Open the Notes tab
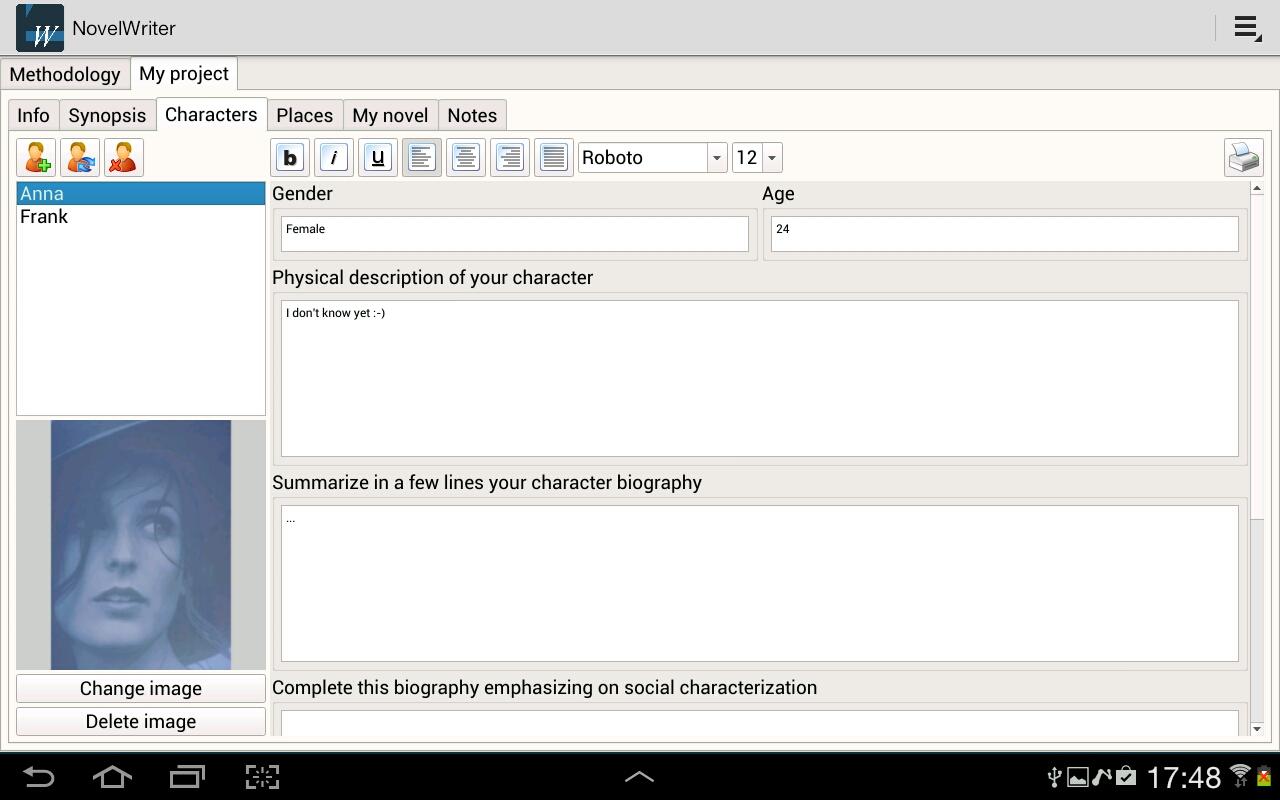The image size is (1280, 800). (472, 115)
